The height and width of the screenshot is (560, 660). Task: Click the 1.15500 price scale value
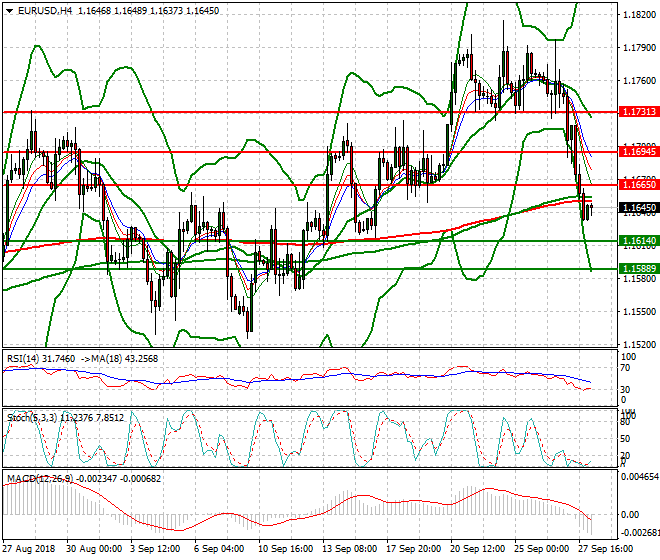(x=639, y=312)
